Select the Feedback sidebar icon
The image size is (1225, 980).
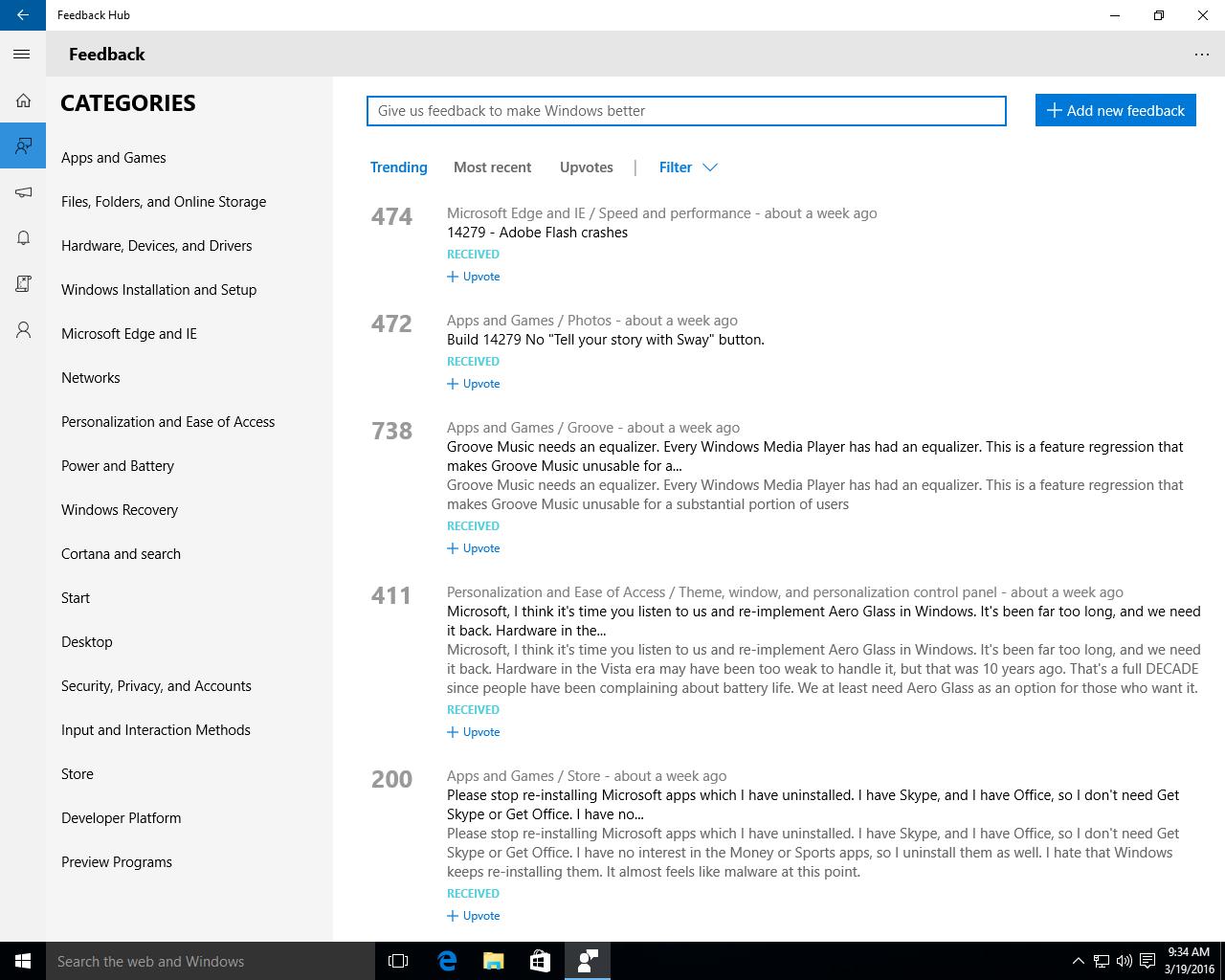tap(23, 145)
